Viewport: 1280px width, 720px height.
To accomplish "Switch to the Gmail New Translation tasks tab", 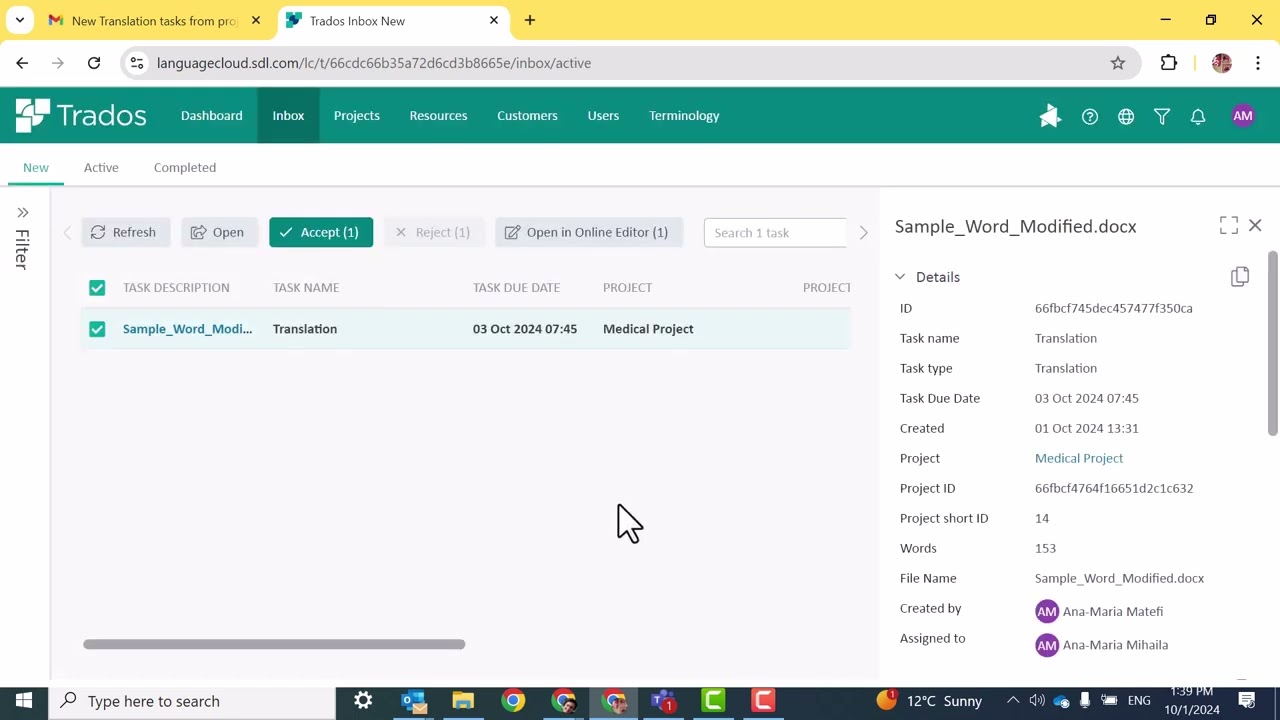I will coord(155,20).
